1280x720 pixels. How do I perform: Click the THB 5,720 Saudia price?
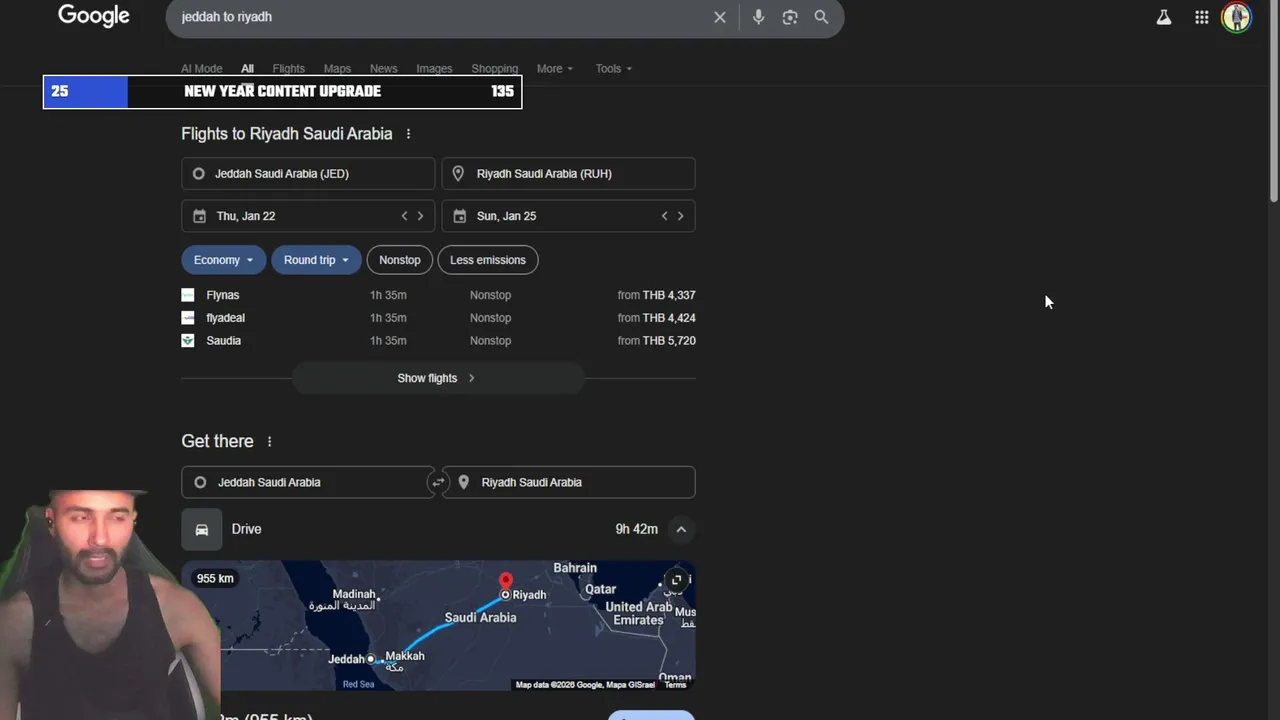tap(669, 341)
